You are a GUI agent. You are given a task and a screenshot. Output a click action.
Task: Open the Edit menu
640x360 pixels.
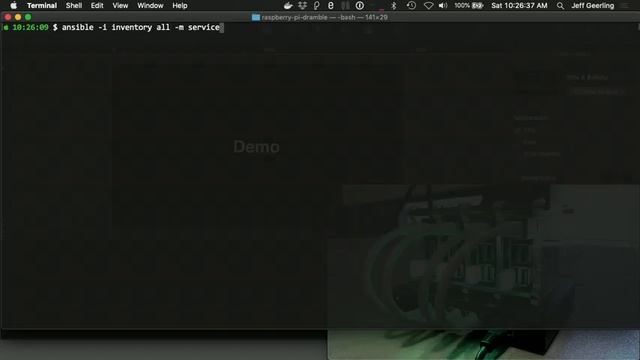97,6
